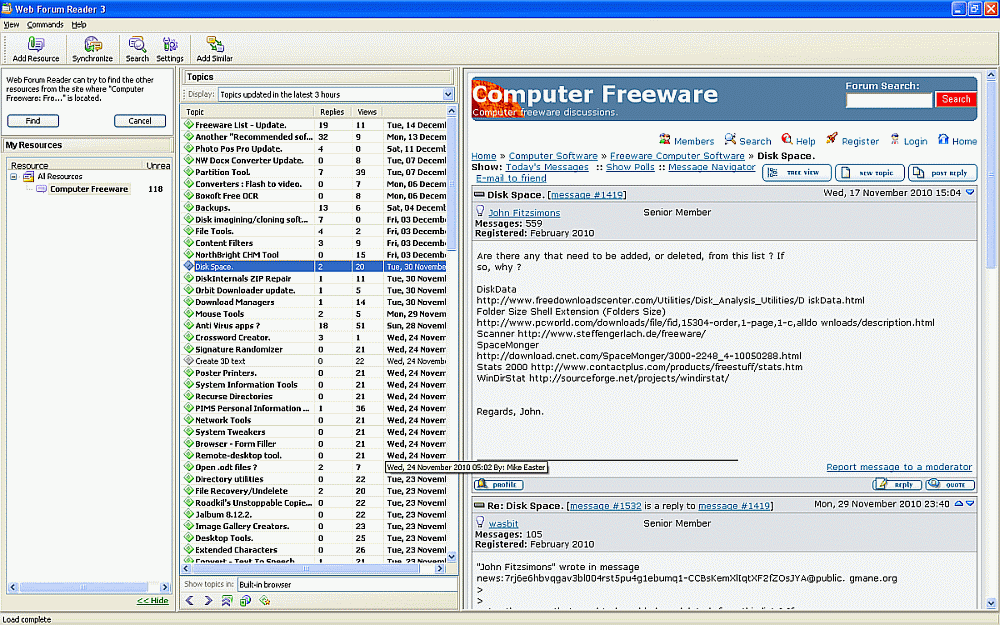
Task: Click the post reply button
Action: tap(943, 173)
